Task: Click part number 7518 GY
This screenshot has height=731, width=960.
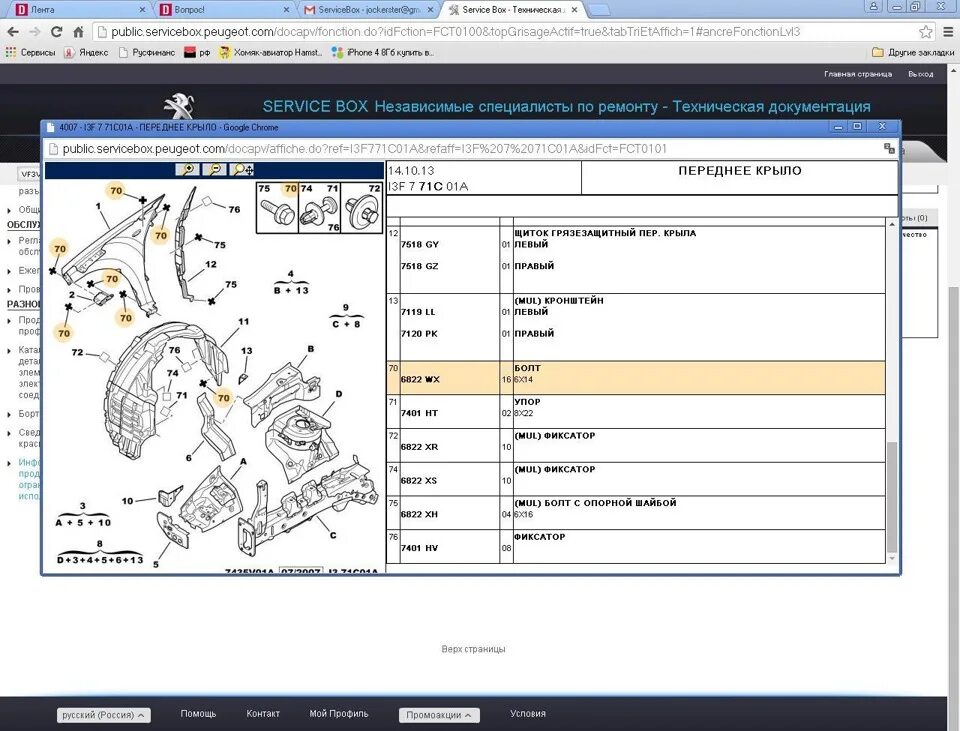Action: [419, 244]
